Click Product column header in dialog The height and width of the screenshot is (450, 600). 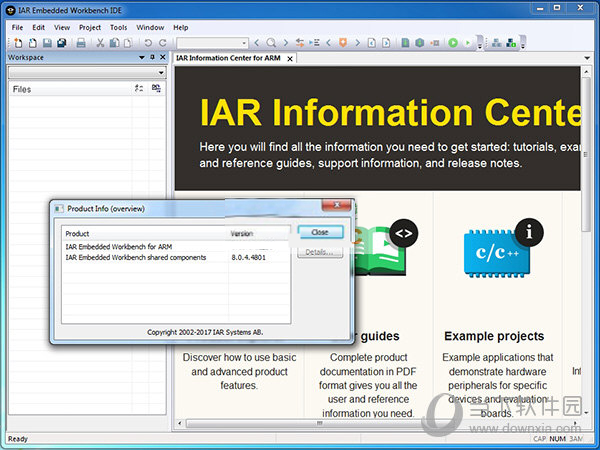pos(145,233)
